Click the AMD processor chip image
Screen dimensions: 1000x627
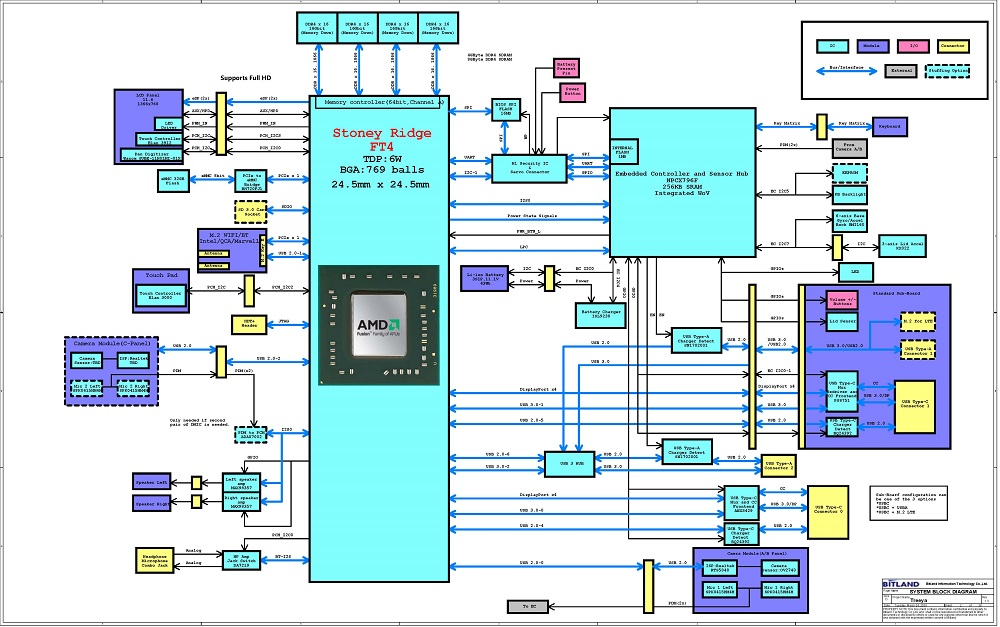pyautogui.click(x=379, y=325)
